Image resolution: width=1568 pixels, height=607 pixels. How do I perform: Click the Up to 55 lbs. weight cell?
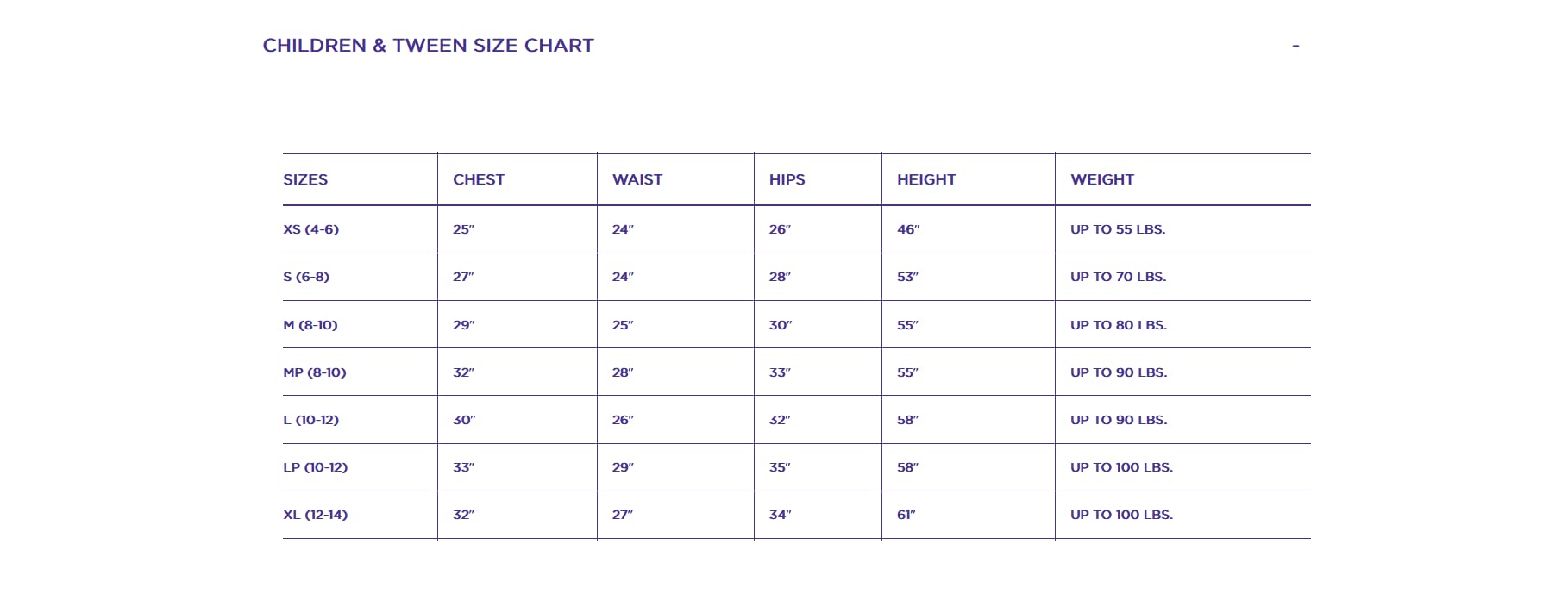(x=1118, y=229)
